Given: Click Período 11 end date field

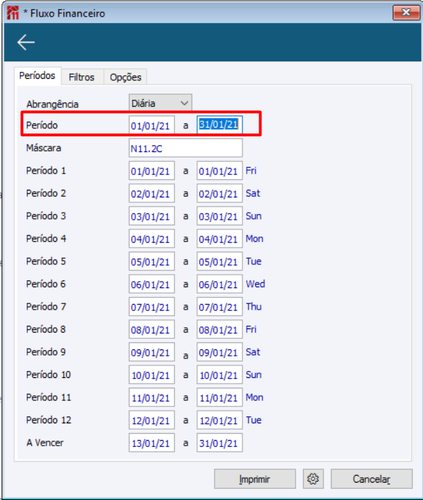Looking at the screenshot, I should [x=219, y=398].
